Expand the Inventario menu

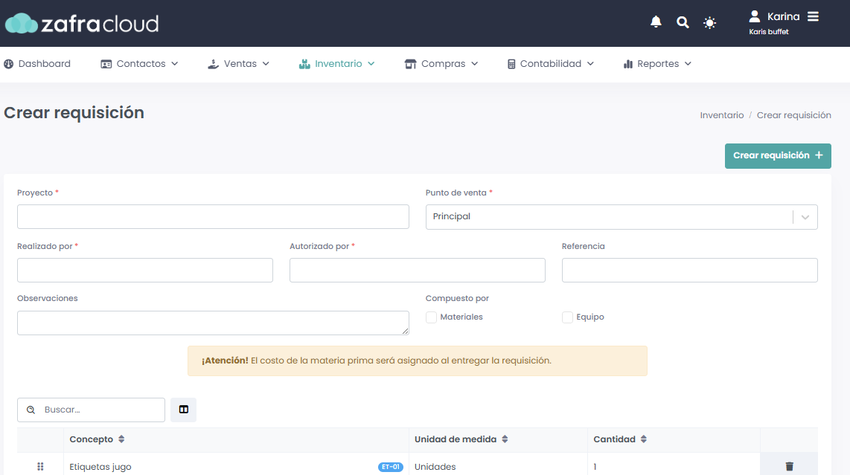(x=337, y=64)
